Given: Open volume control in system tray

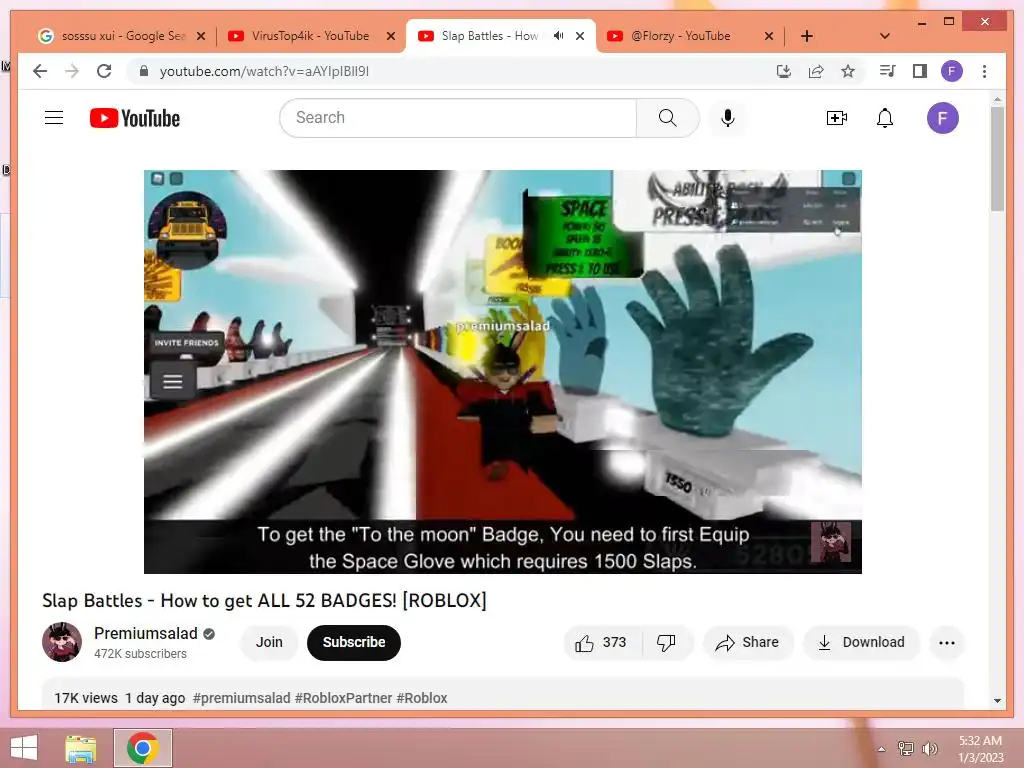Looking at the screenshot, I should coord(930,748).
